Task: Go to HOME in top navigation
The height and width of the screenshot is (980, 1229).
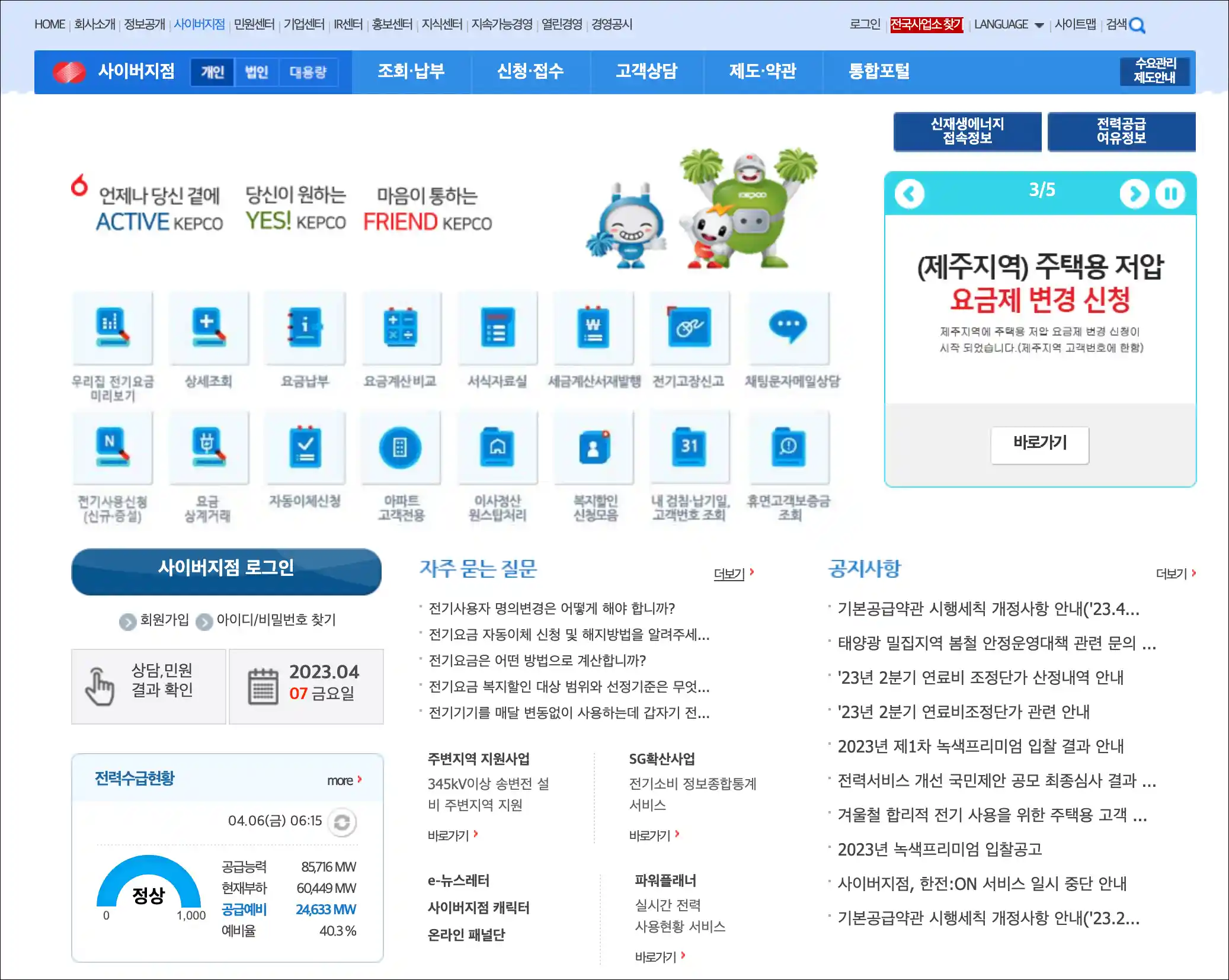Action: (x=50, y=25)
